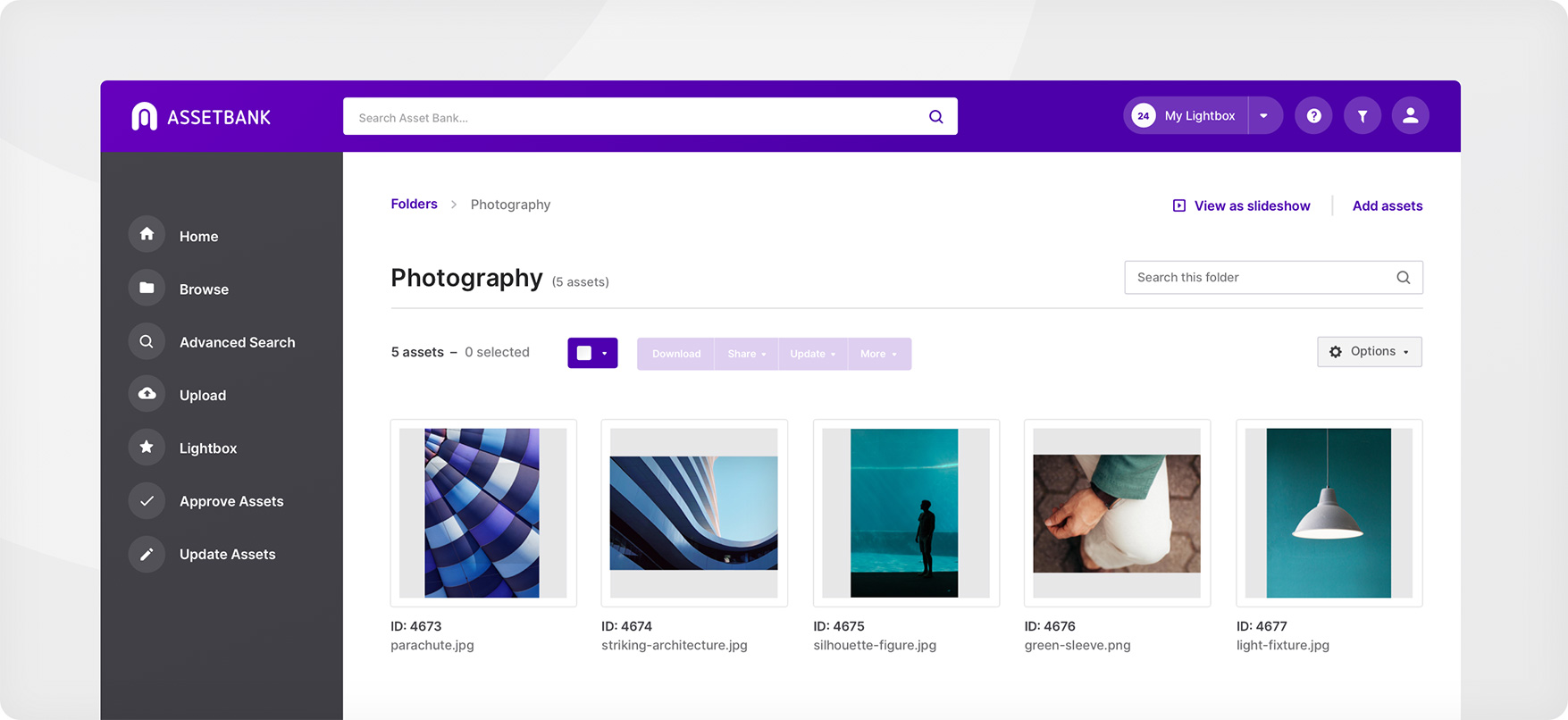Click the Search Asset Bank input field
The image size is (1568, 720).
(650, 116)
